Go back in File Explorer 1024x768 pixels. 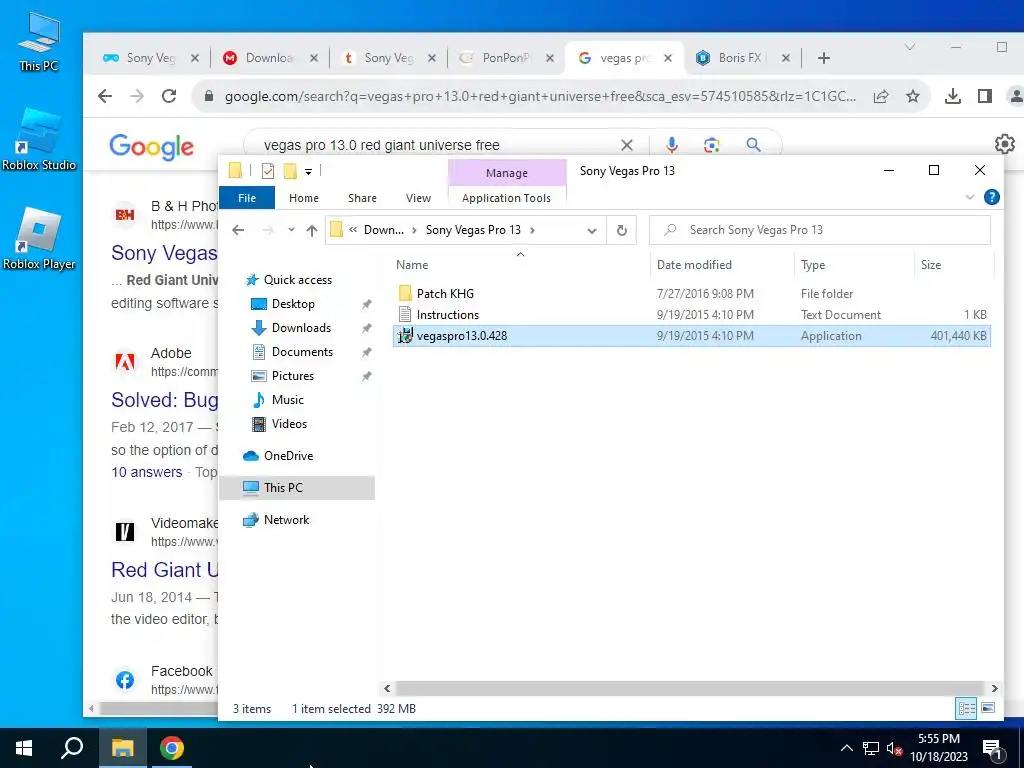pyautogui.click(x=238, y=230)
